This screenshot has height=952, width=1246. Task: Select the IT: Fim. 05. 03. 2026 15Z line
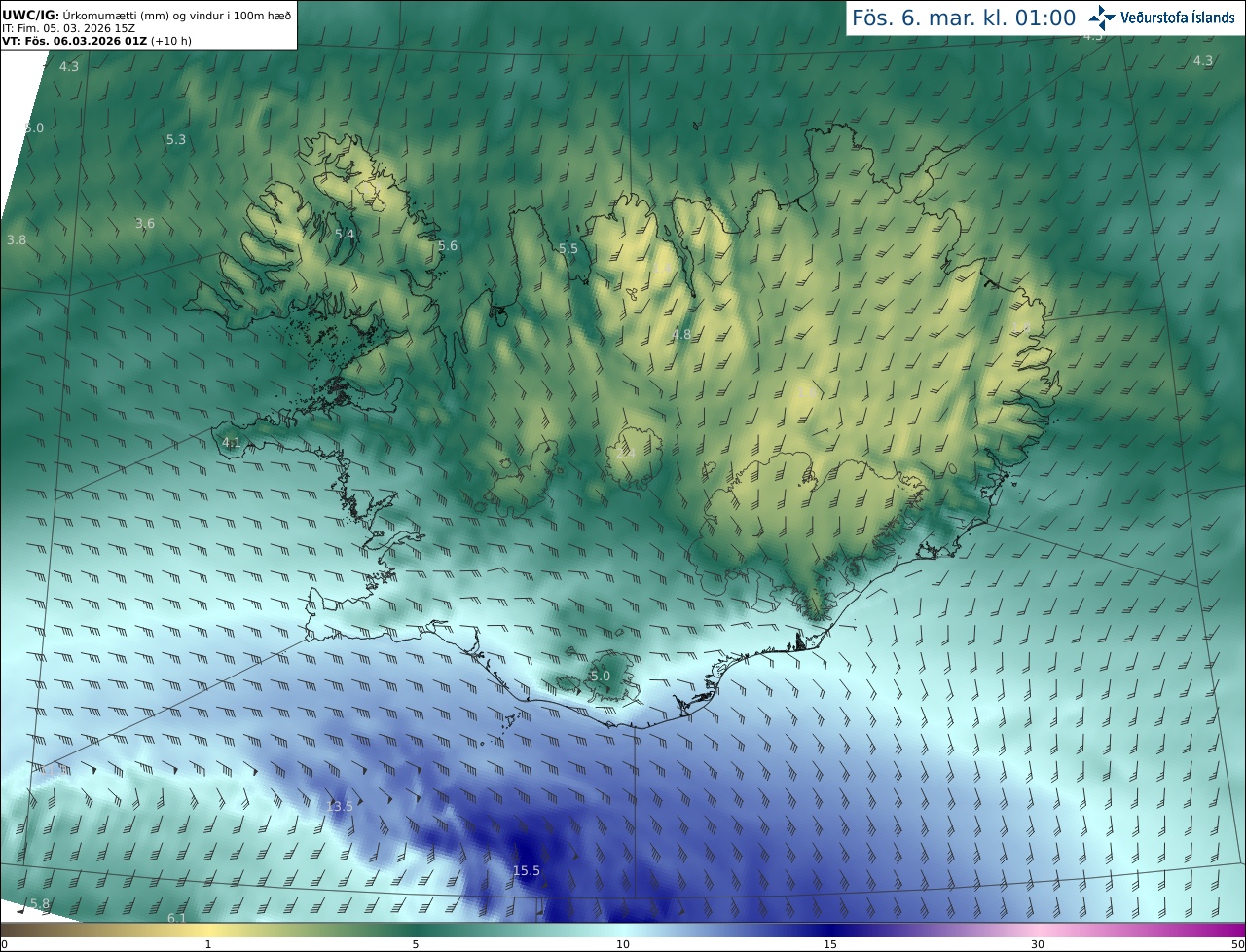click(x=68, y=29)
